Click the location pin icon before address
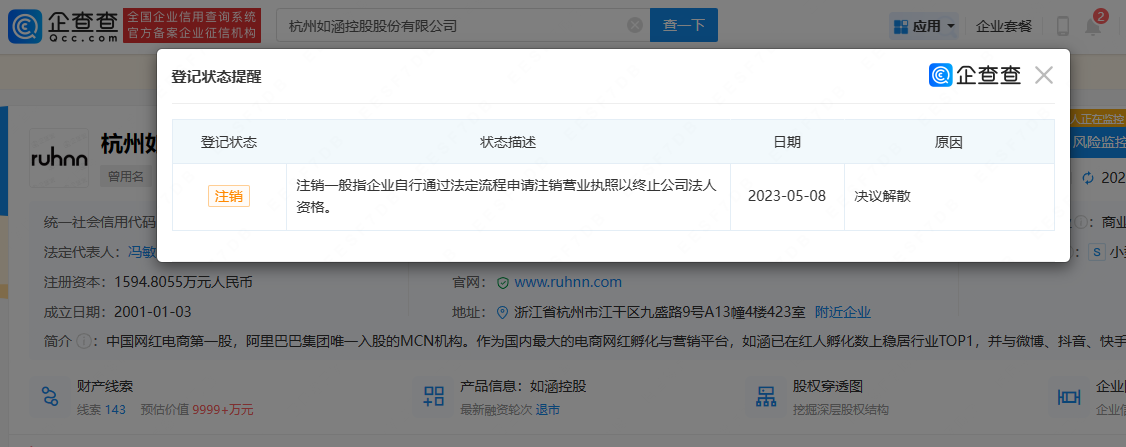Screen dimensions: 1126x447 click(x=503, y=312)
